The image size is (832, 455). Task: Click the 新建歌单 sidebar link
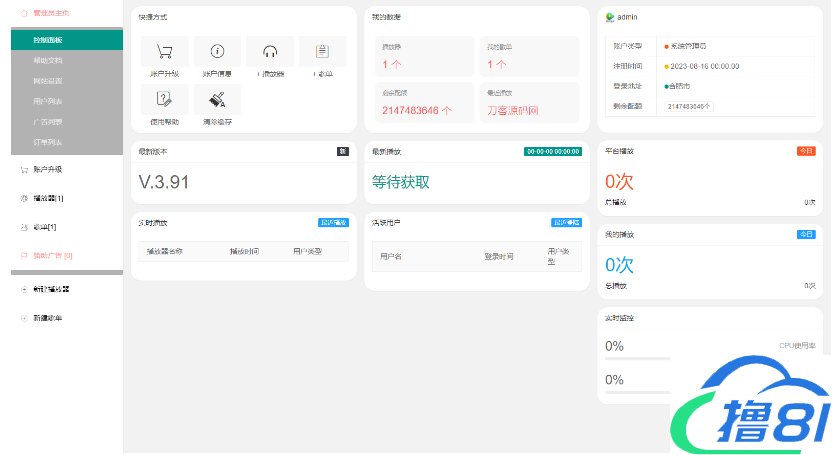tap(47, 318)
